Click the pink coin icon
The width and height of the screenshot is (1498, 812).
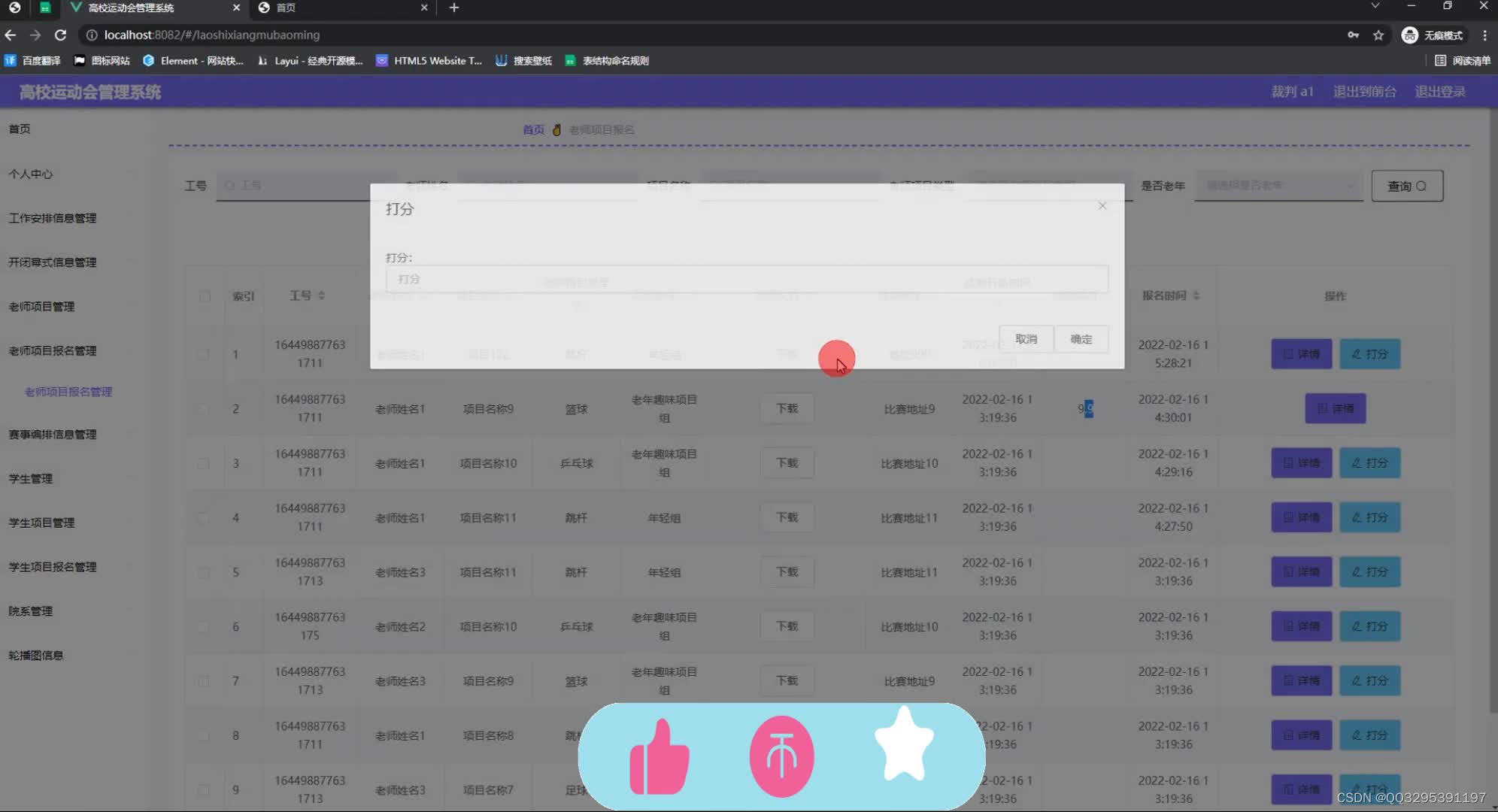pos(781,756)
